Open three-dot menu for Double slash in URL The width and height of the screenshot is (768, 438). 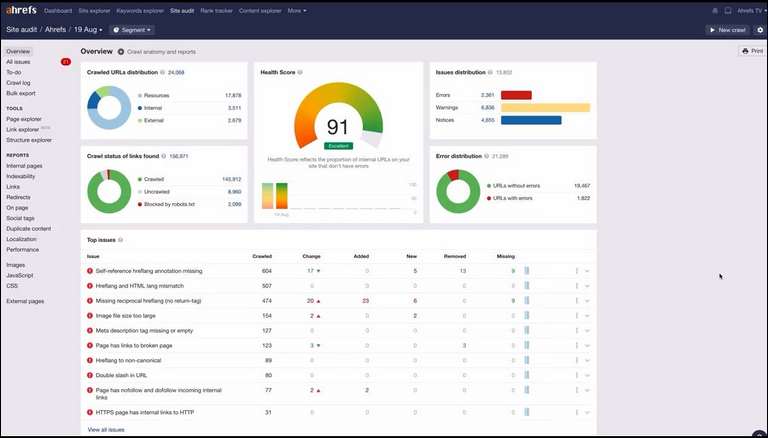tap(576, 375)
